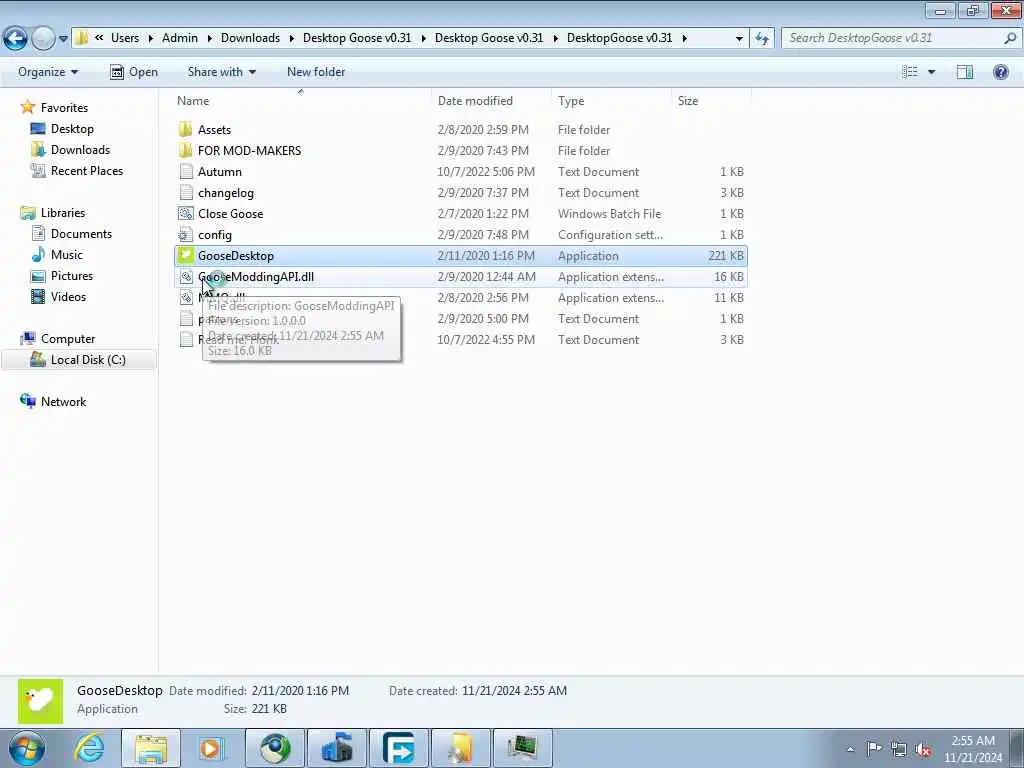Select the Admin breadcrumb segment
1024x768 pixels.
[180, 38]
